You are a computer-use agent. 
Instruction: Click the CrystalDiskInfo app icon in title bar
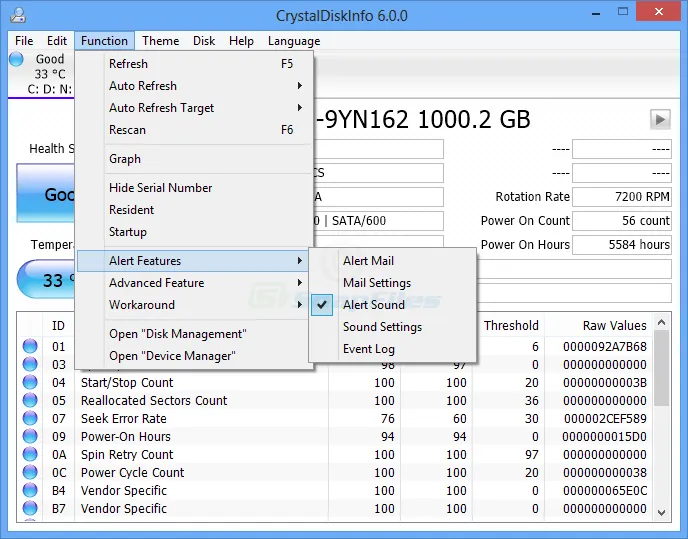[18, 15]
